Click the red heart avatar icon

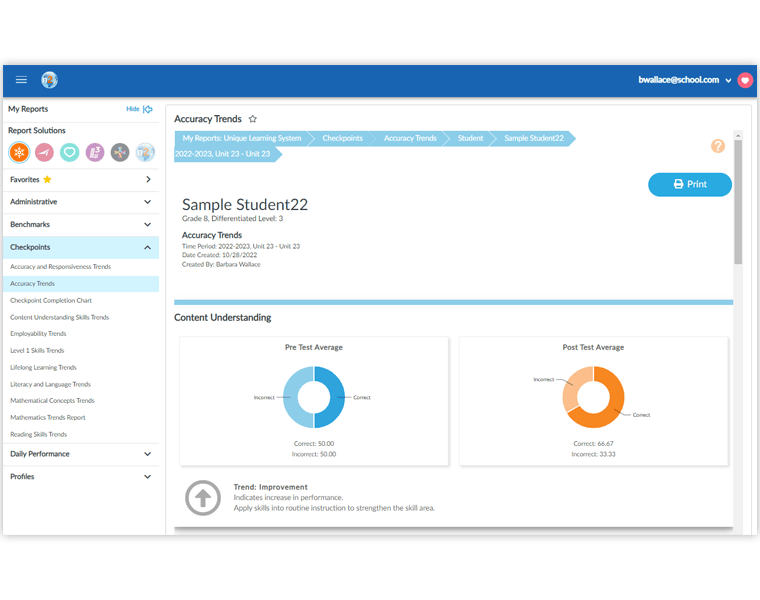[x=745, y=80]
